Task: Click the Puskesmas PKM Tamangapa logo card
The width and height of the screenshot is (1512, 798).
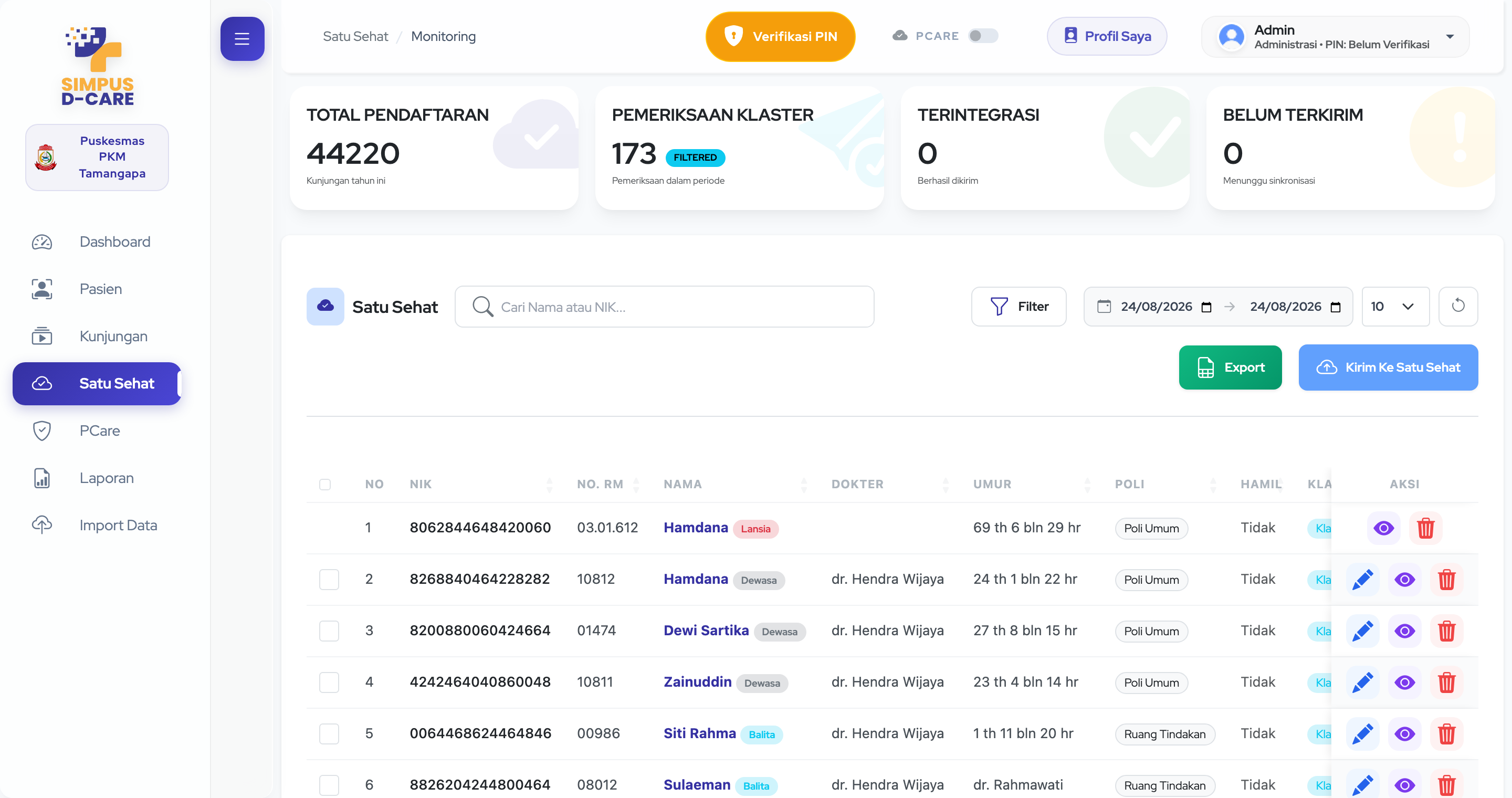Action: pos(97,157)
